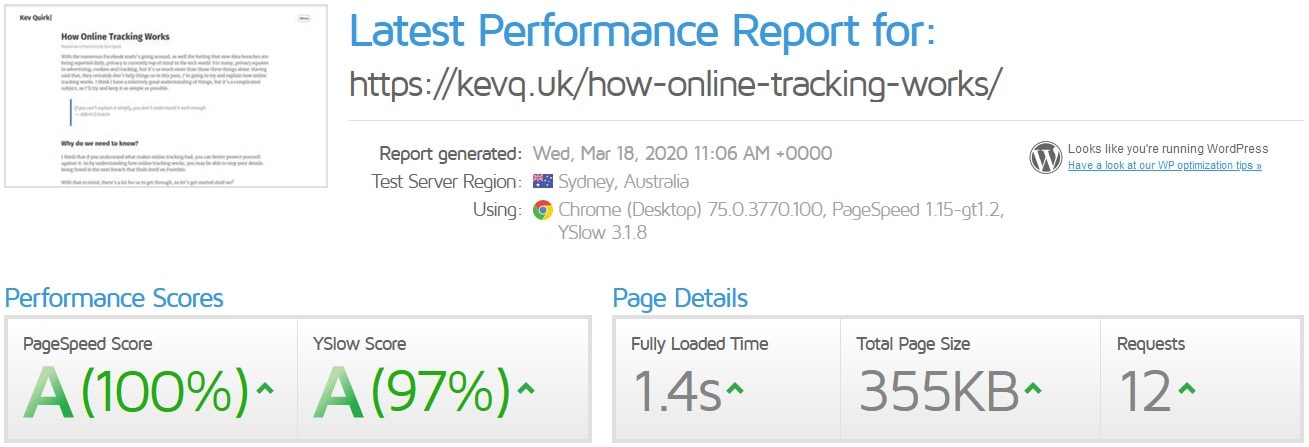Click the Sydney, Australia server region text
This screenshot has height=447, width=1309.
click(x=624, y=182)
